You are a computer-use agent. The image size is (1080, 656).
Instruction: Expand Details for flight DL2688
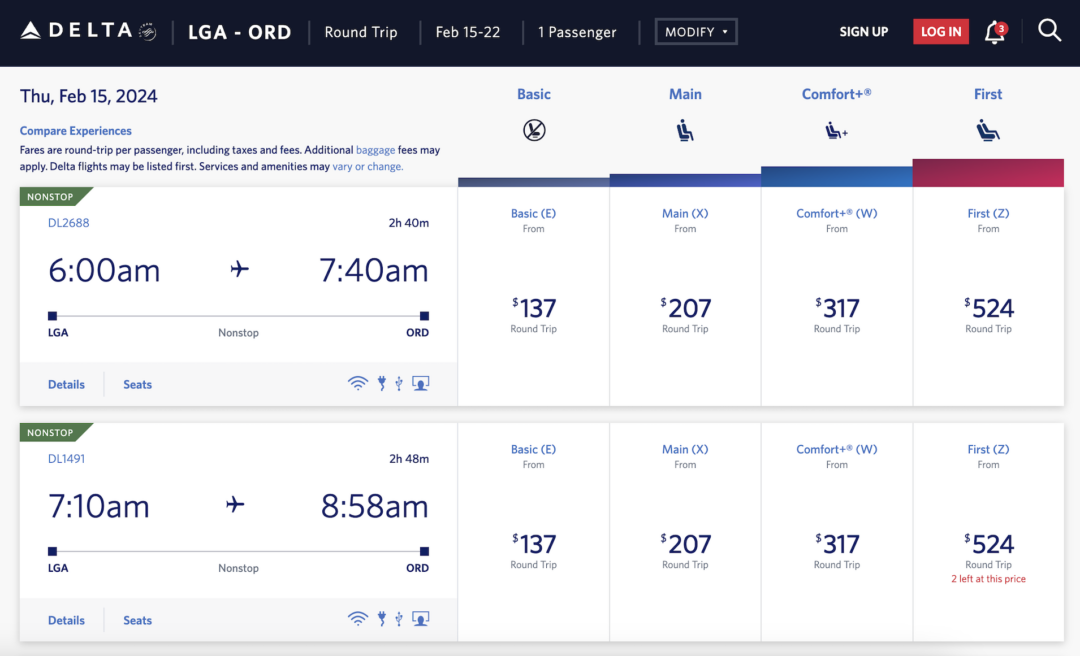[x=66, y=383]
